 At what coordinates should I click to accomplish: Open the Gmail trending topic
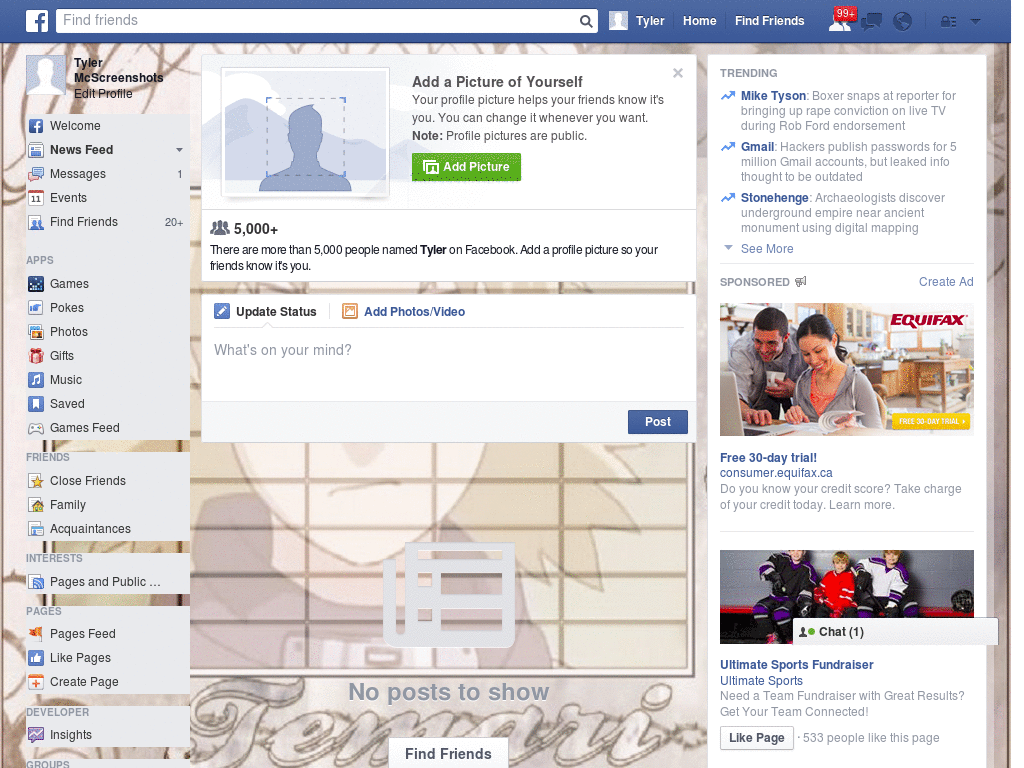tap(757, 147)
